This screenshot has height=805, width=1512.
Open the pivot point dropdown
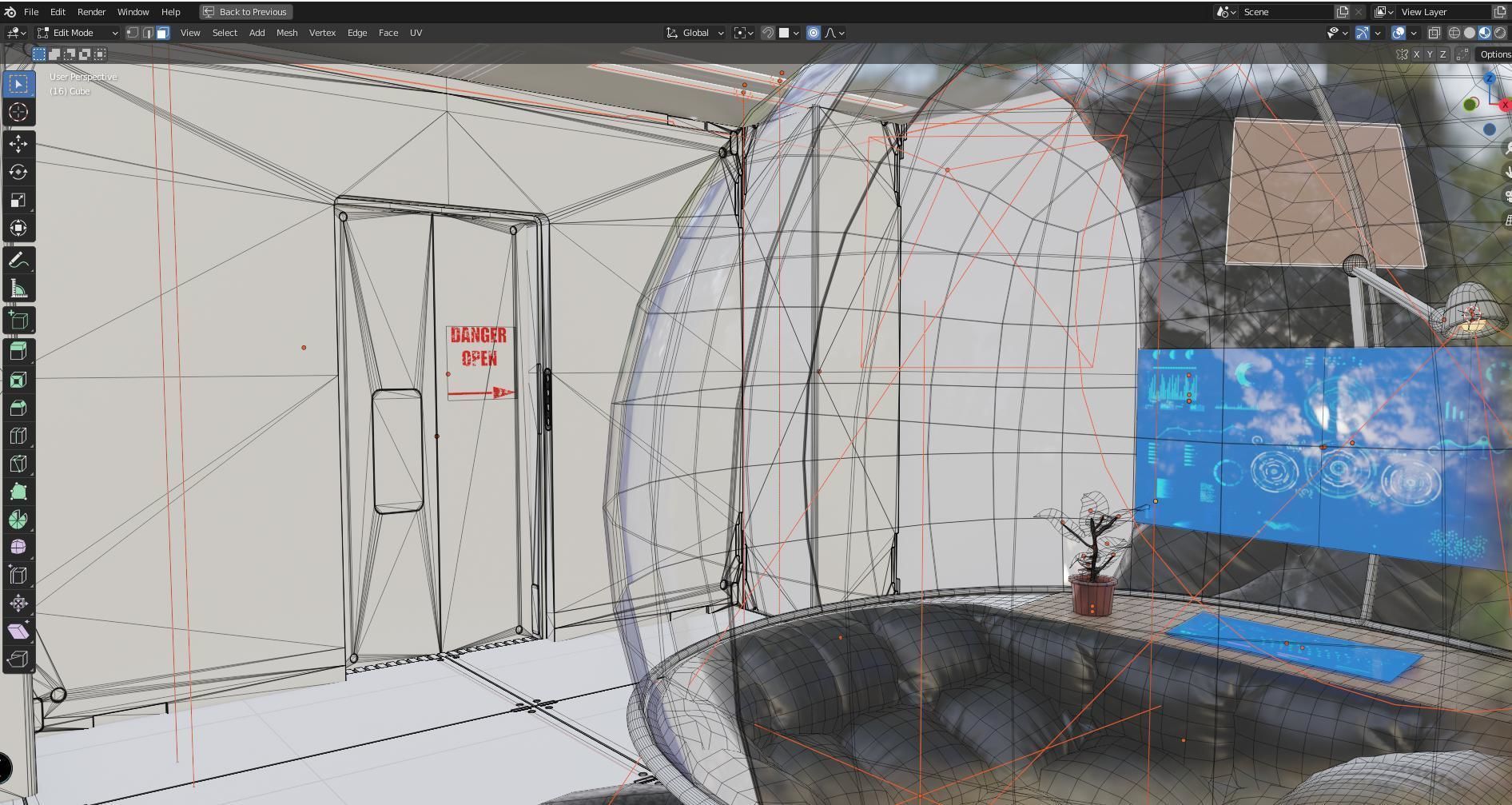coord(743,33)
